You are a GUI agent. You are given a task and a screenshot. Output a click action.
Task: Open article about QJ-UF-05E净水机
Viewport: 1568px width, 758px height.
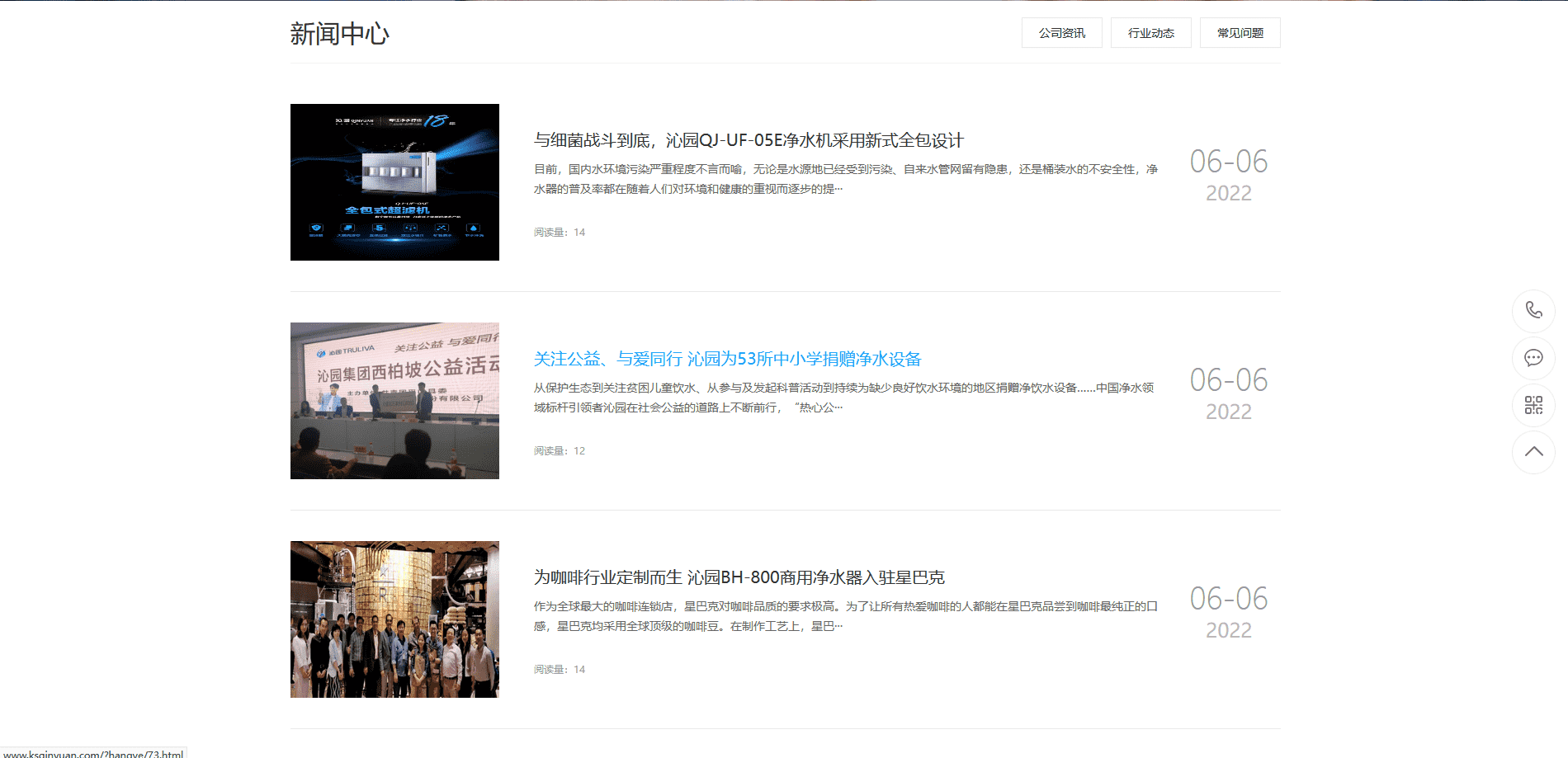(748, 141)
